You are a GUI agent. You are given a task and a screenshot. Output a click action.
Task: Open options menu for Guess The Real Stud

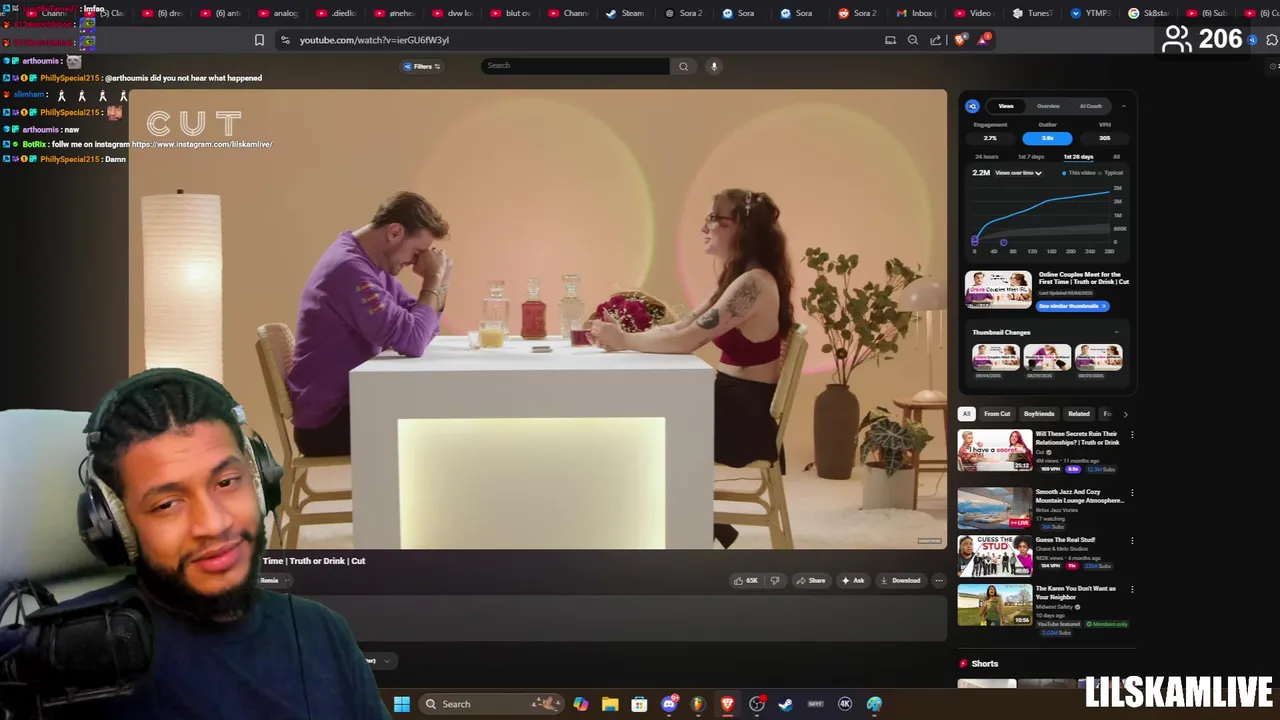click(x=1132, y=541)
